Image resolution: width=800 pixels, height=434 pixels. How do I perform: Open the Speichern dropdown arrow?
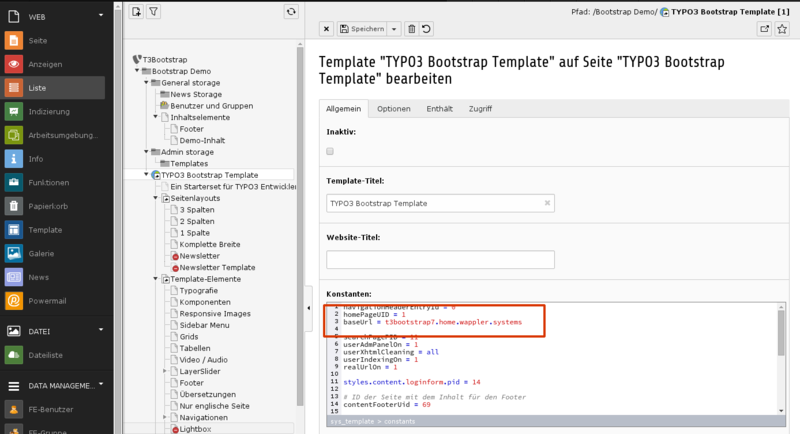(x=394, y=29)
